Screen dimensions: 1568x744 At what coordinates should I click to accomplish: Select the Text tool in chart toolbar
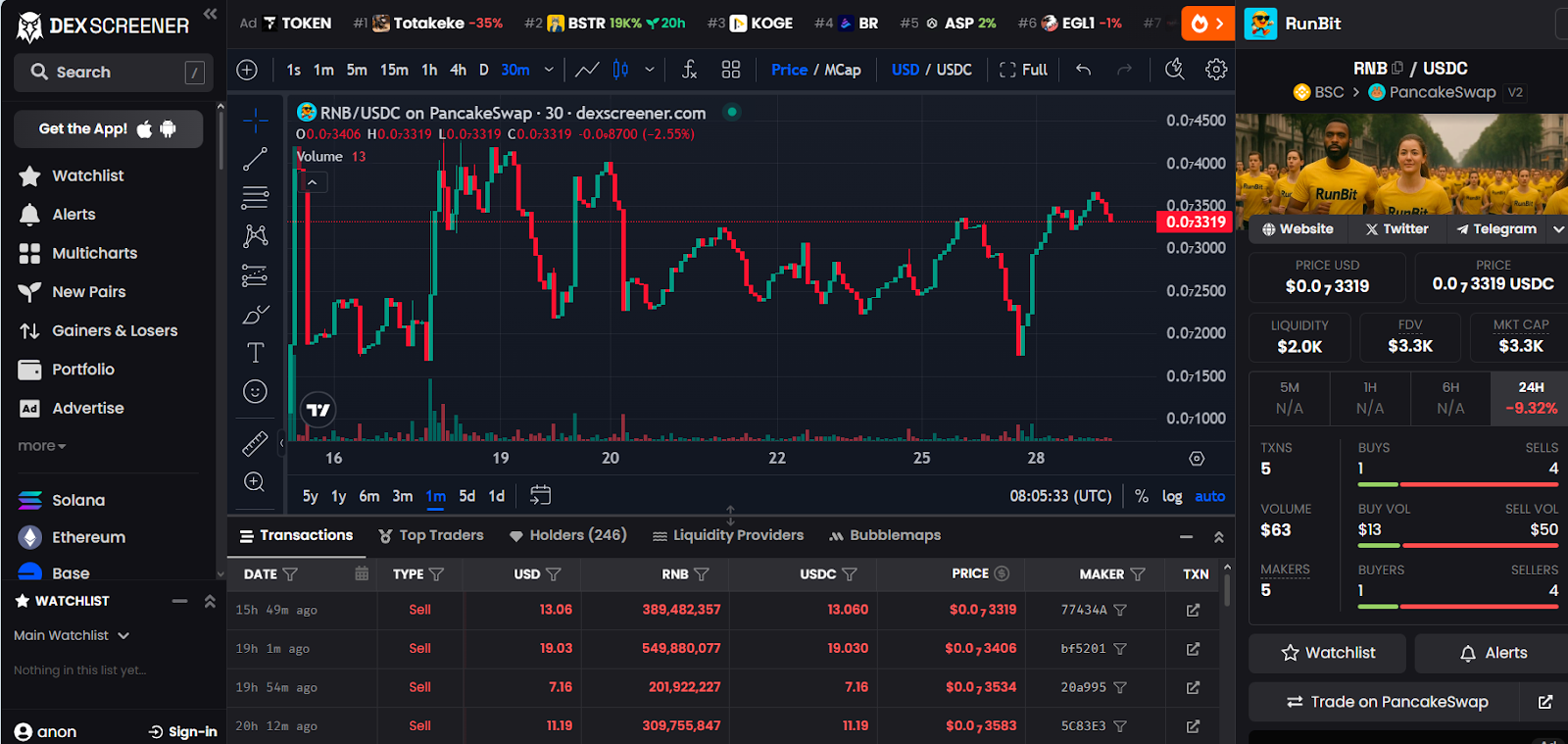[x=255, y=353]
